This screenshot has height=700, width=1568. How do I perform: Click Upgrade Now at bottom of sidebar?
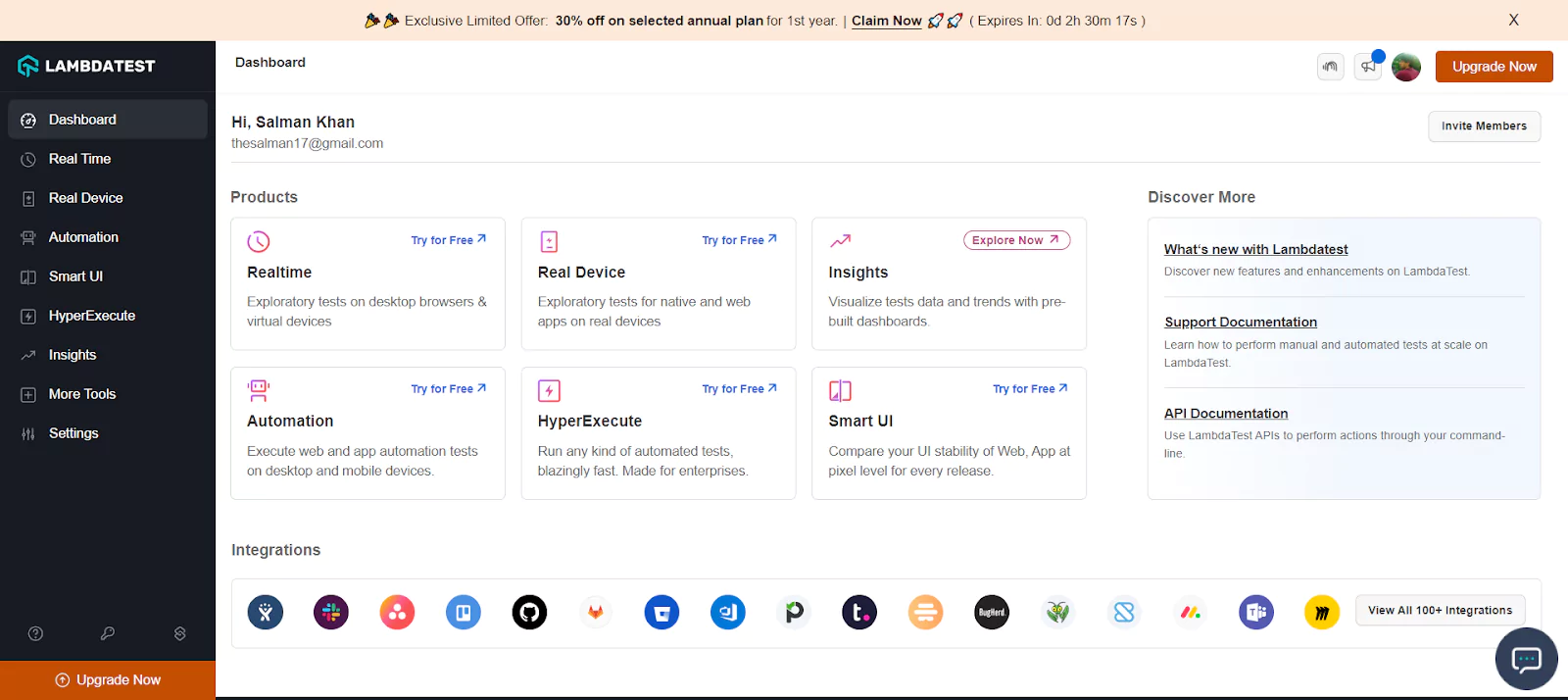pos(108,680)
